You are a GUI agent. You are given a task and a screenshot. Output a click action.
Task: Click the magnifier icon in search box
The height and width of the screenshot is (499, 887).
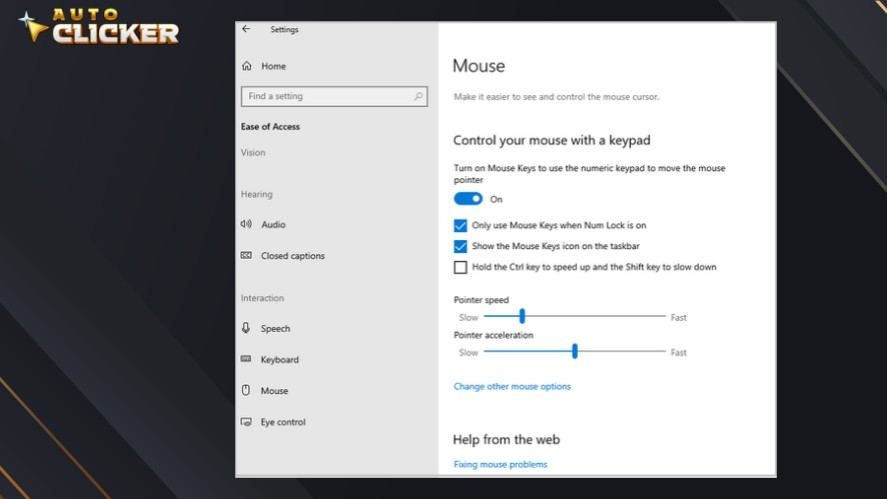[418, 96]
